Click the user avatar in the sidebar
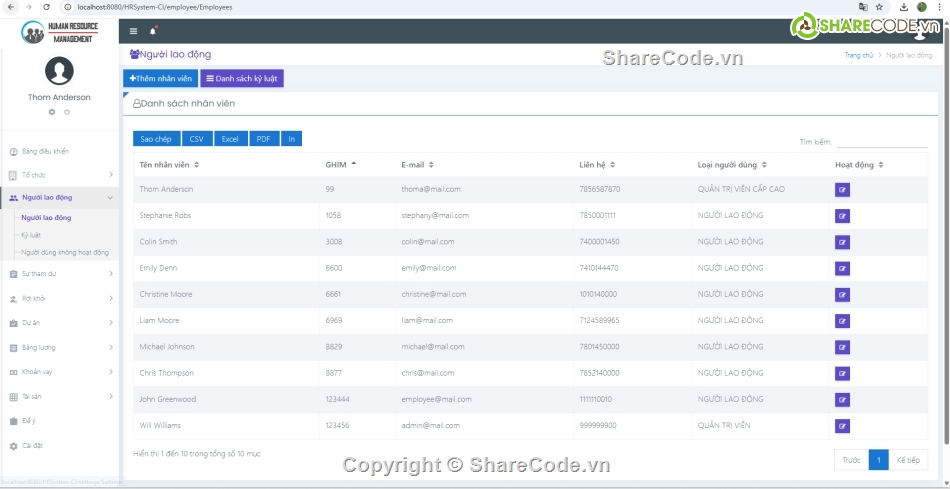Screen dimensions: 950x489 pos(59,71)
